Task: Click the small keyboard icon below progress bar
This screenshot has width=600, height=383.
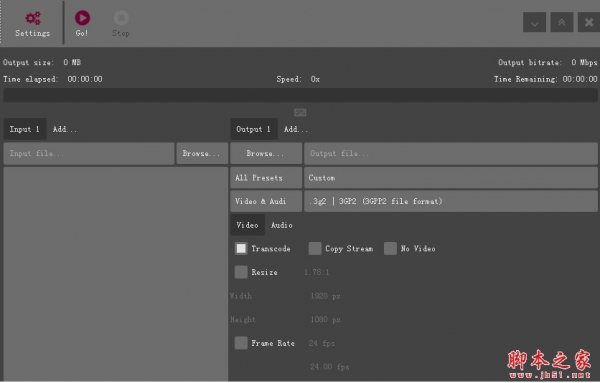Action: (x=300, y=112)
